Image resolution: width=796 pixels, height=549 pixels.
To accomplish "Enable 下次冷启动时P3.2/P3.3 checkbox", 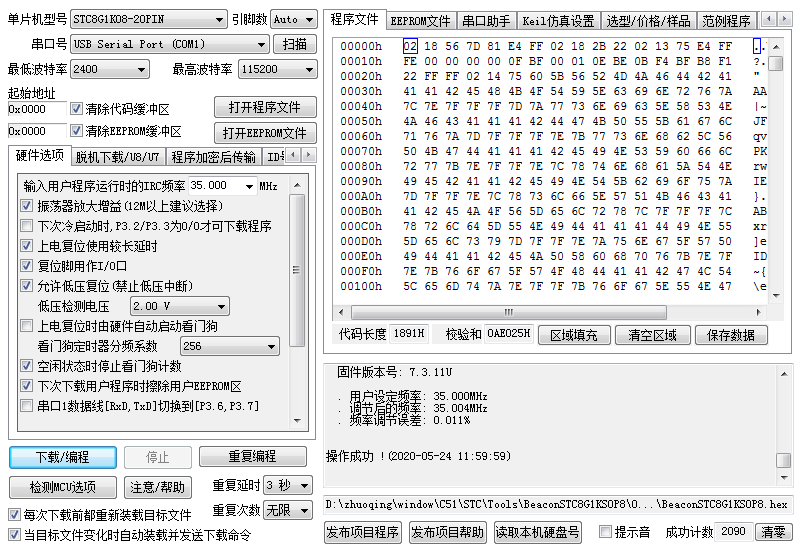I will click(x=26, y=226).
